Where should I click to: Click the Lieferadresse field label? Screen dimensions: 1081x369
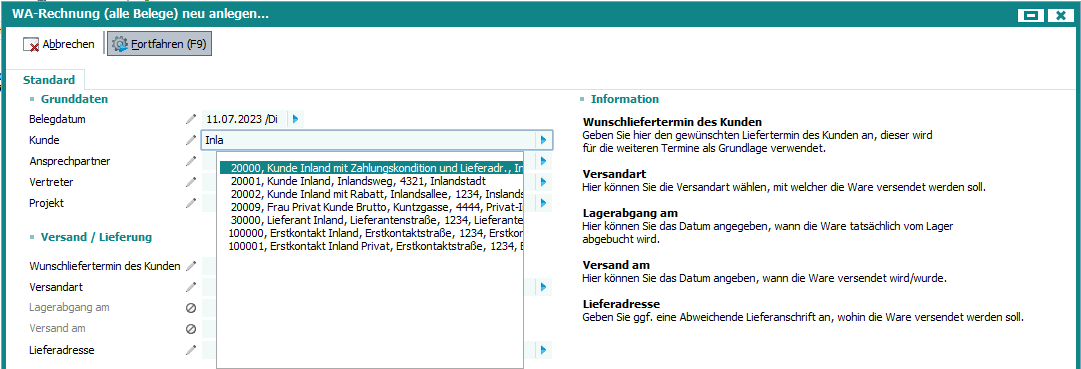[x=62, y=350]
